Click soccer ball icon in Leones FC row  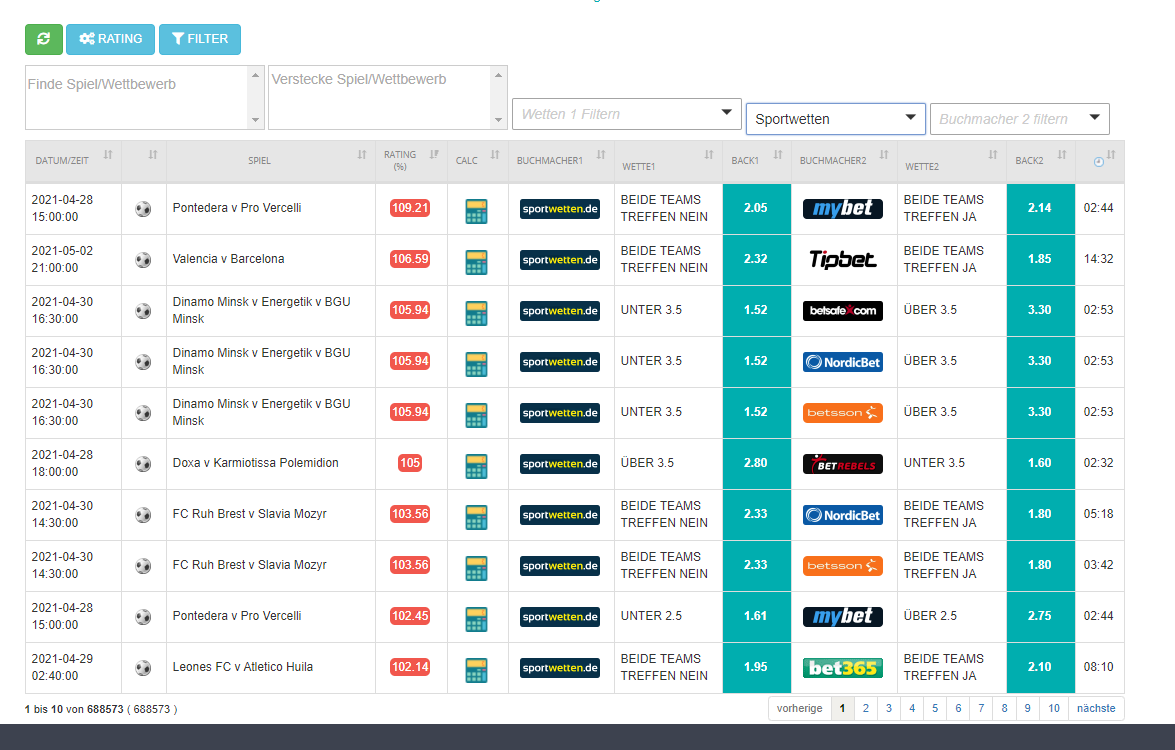point(143,668)
